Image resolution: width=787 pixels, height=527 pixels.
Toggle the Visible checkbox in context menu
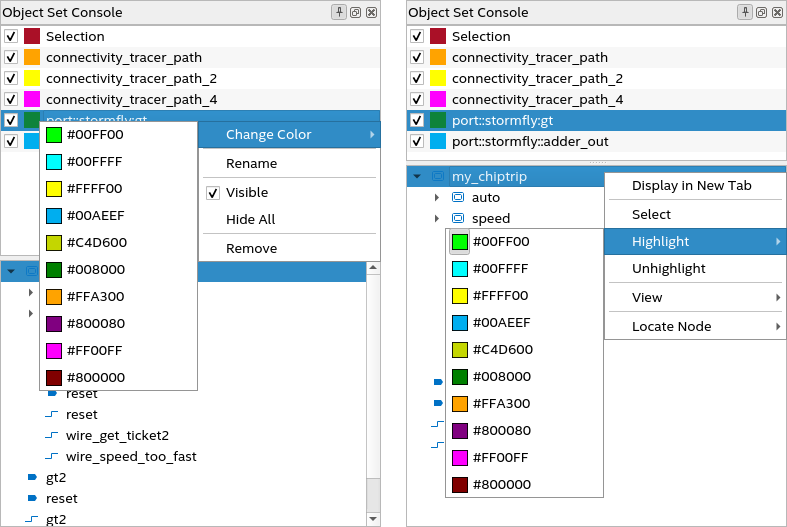tap(212, 192)
